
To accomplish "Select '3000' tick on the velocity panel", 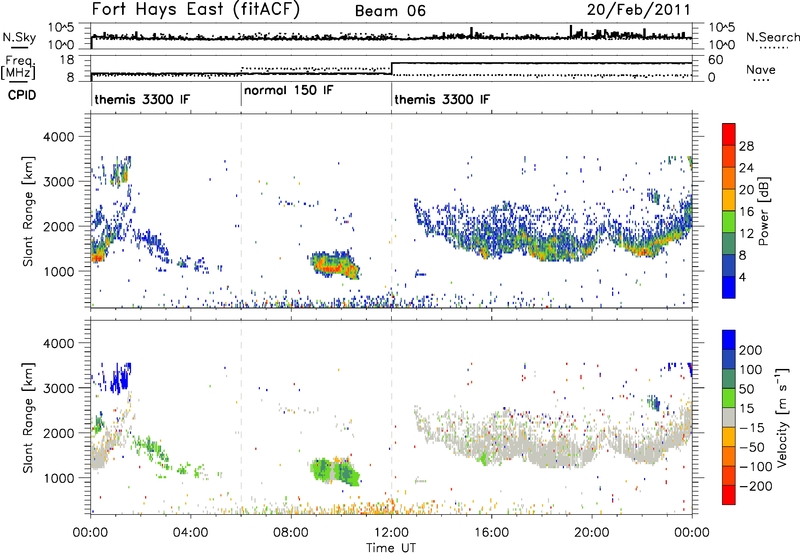I will [59, 388].
